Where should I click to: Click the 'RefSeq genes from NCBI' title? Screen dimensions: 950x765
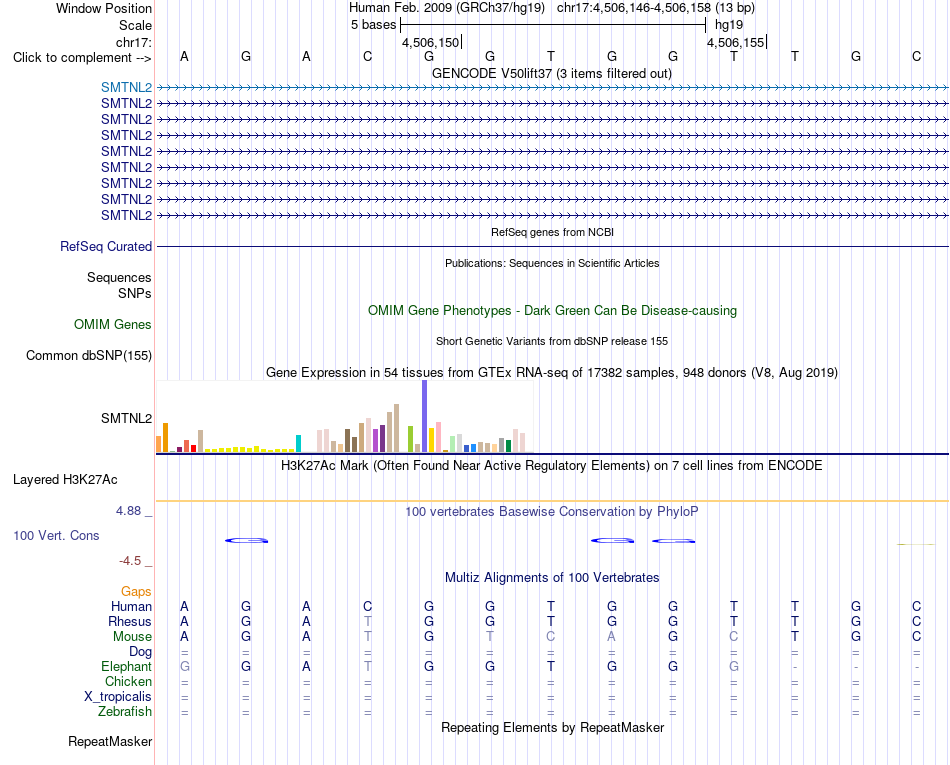(x=552, y=232)
